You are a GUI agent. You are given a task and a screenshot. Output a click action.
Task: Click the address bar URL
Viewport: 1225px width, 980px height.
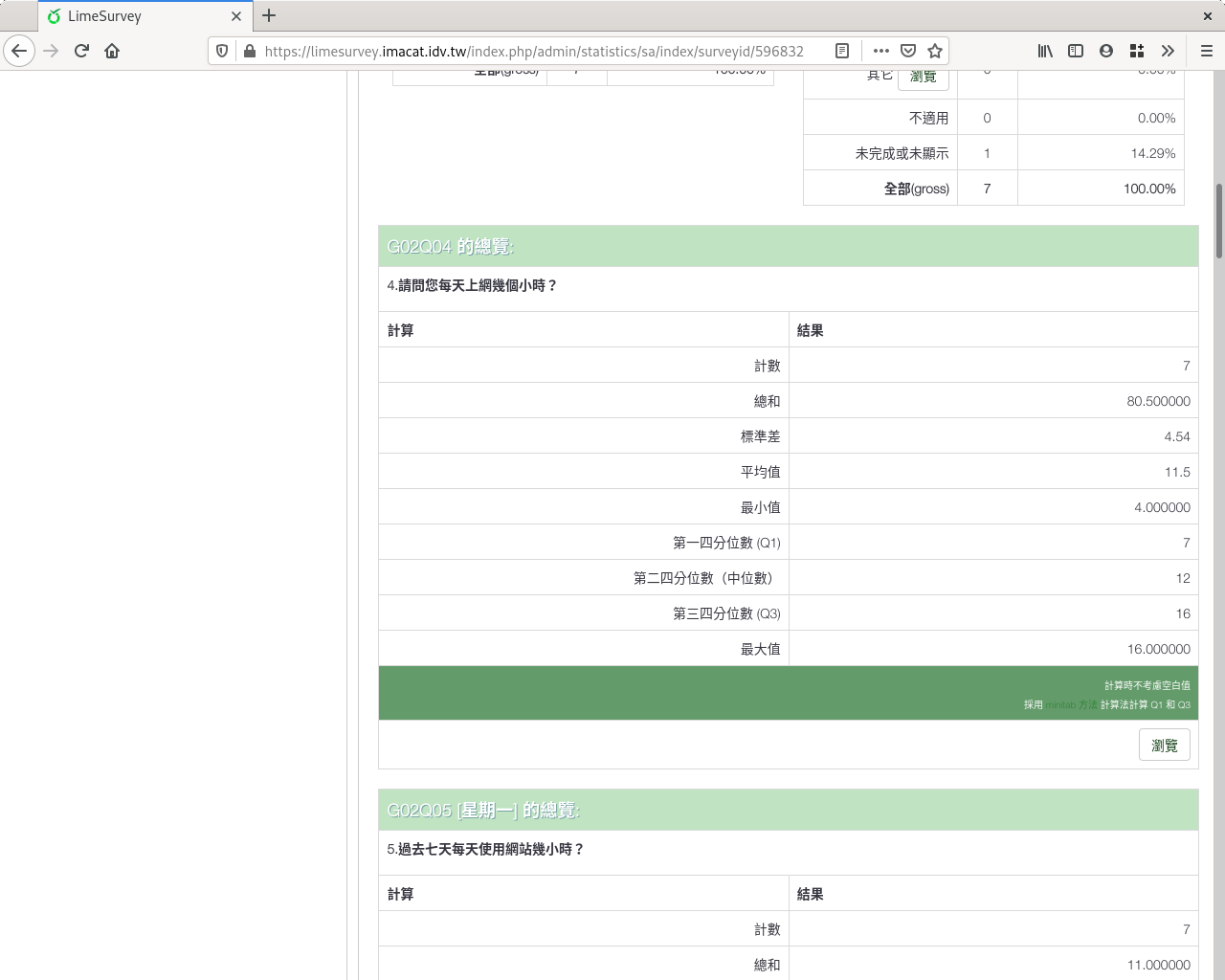click(534, 51)
